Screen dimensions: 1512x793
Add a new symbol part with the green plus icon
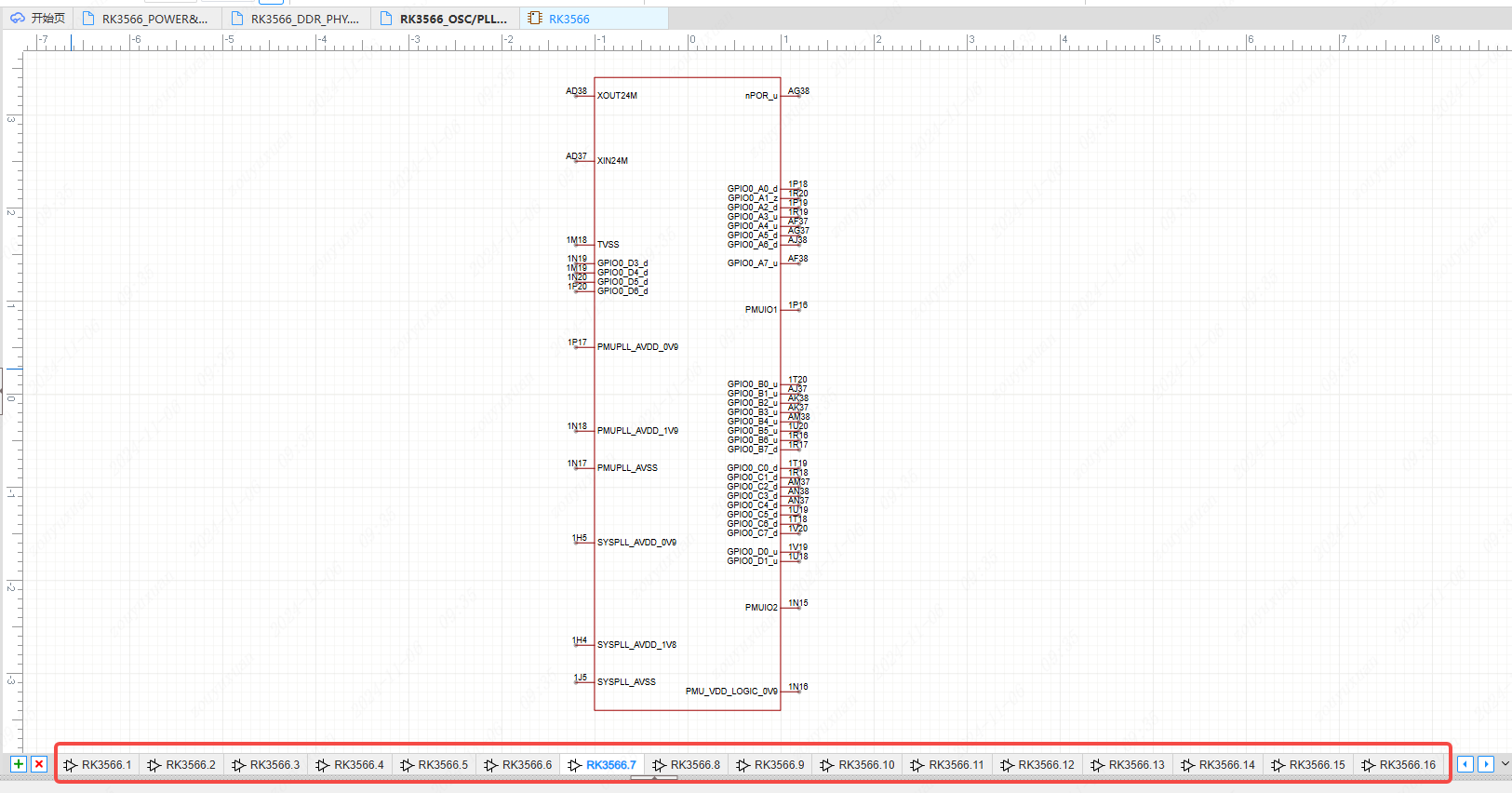click(18, 764)
